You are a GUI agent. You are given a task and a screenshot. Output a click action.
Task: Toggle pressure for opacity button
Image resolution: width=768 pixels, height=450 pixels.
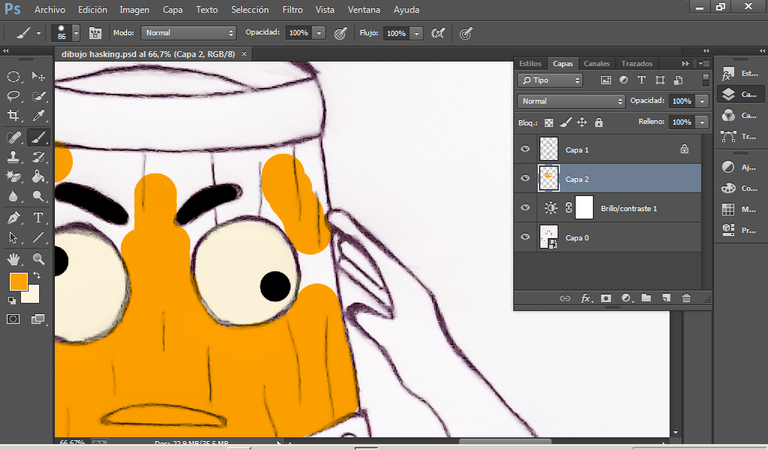pos(340,33)
